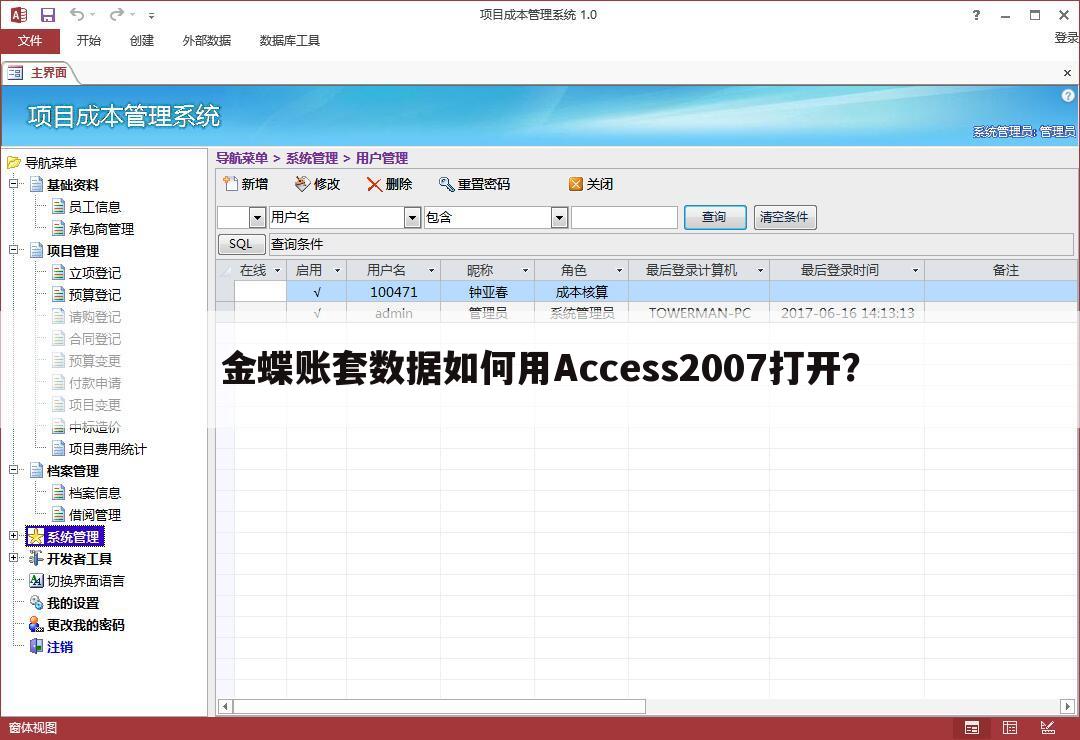Click the blue help icon in banner

(x=1068, y=96)
